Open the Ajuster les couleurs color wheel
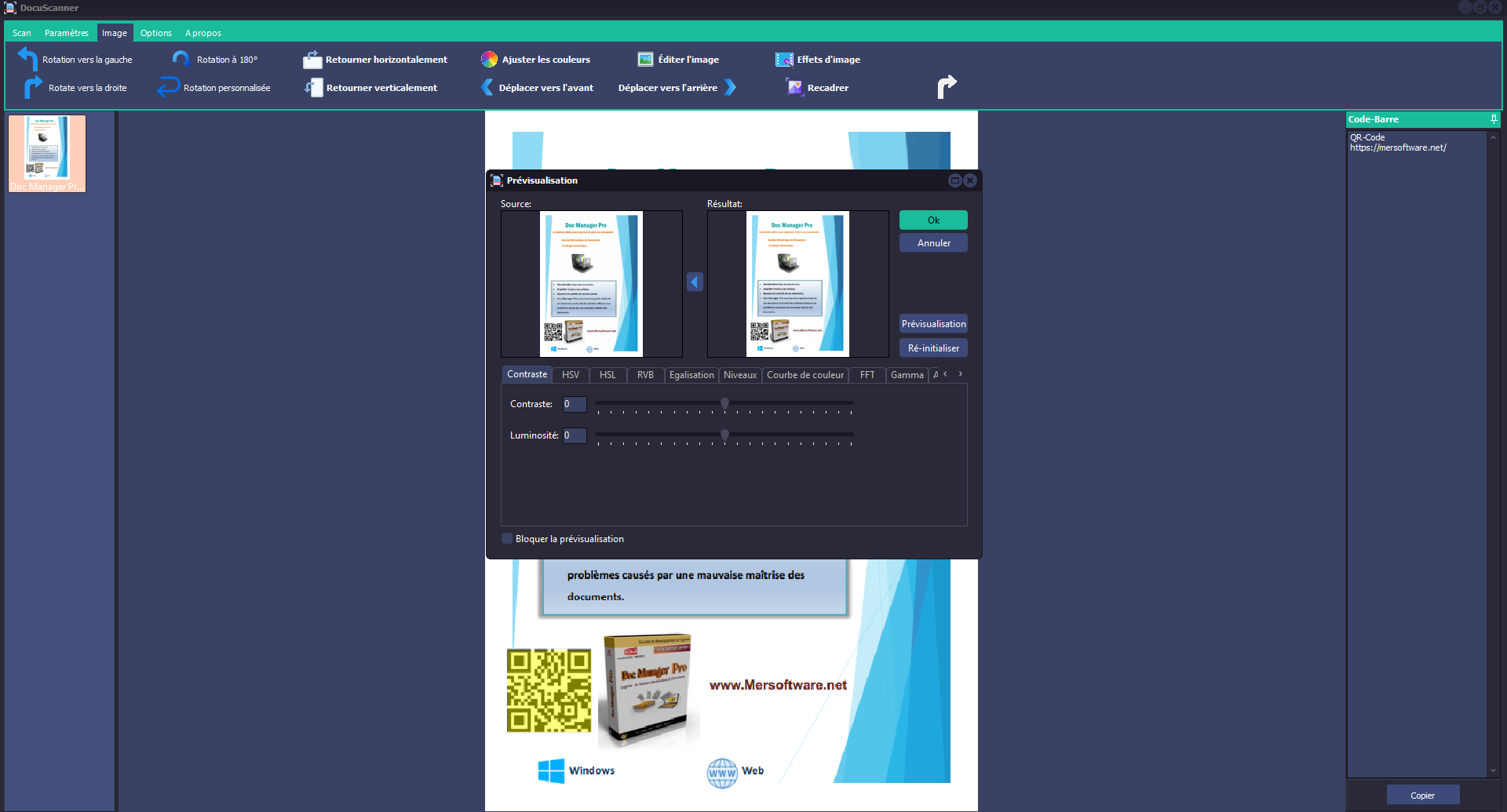The image size is (1507, 812). coord(489,60)
